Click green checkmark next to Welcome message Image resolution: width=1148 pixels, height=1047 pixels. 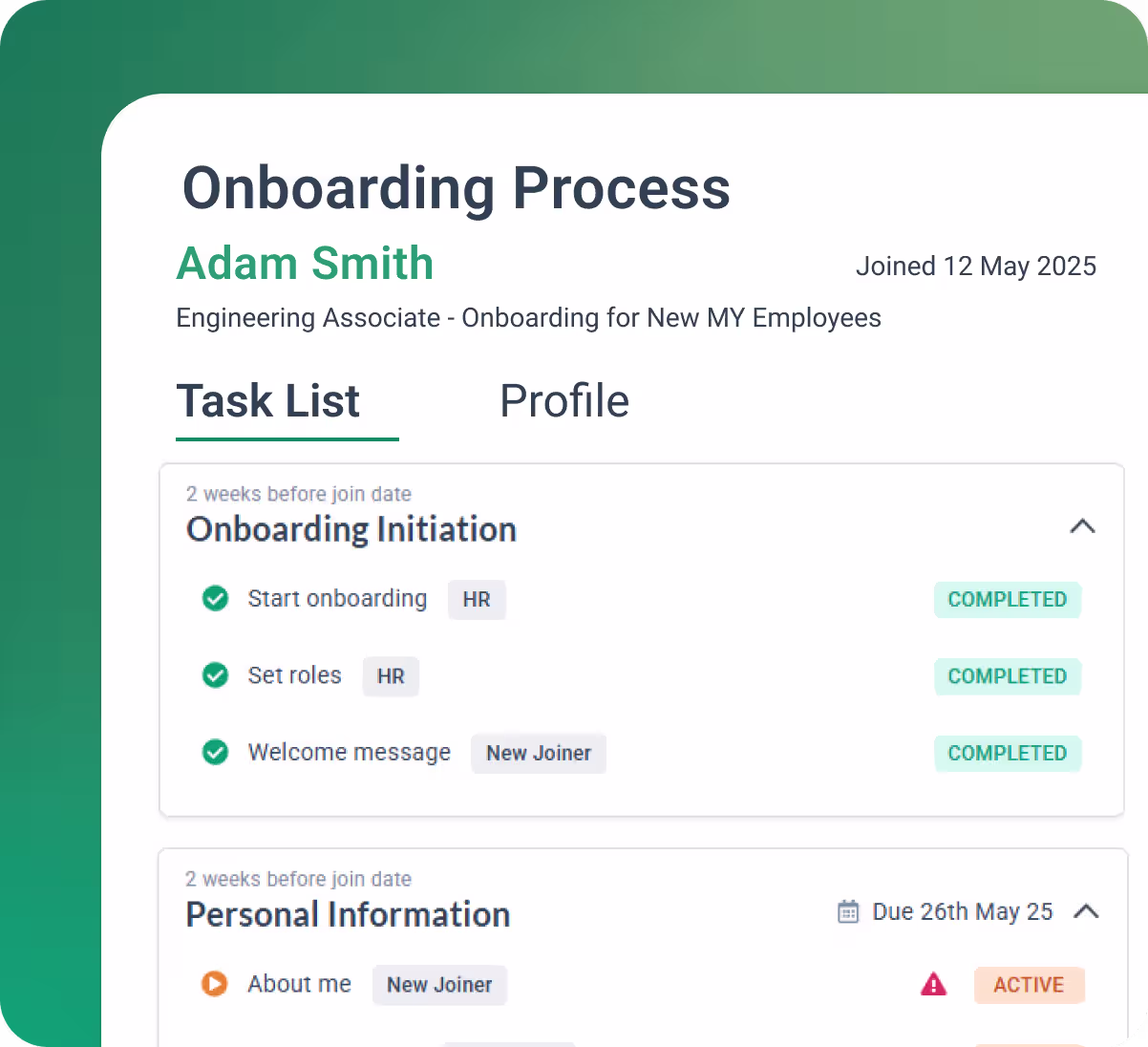(216, 753)
